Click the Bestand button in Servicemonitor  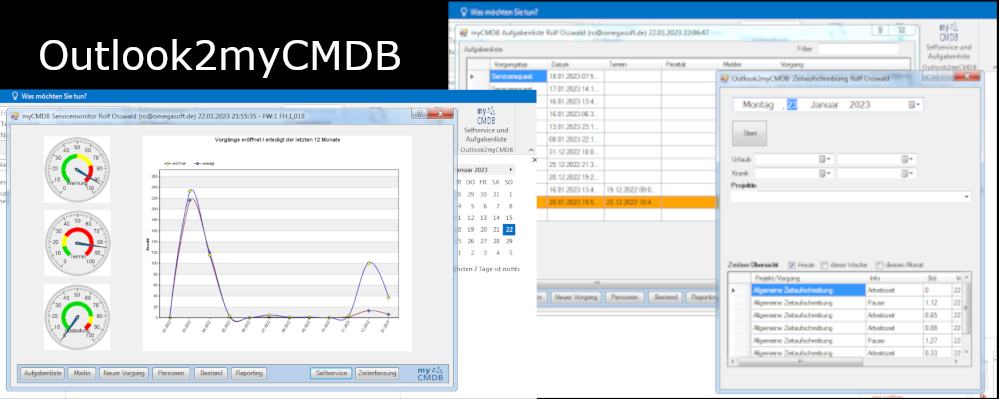(211, 373)
